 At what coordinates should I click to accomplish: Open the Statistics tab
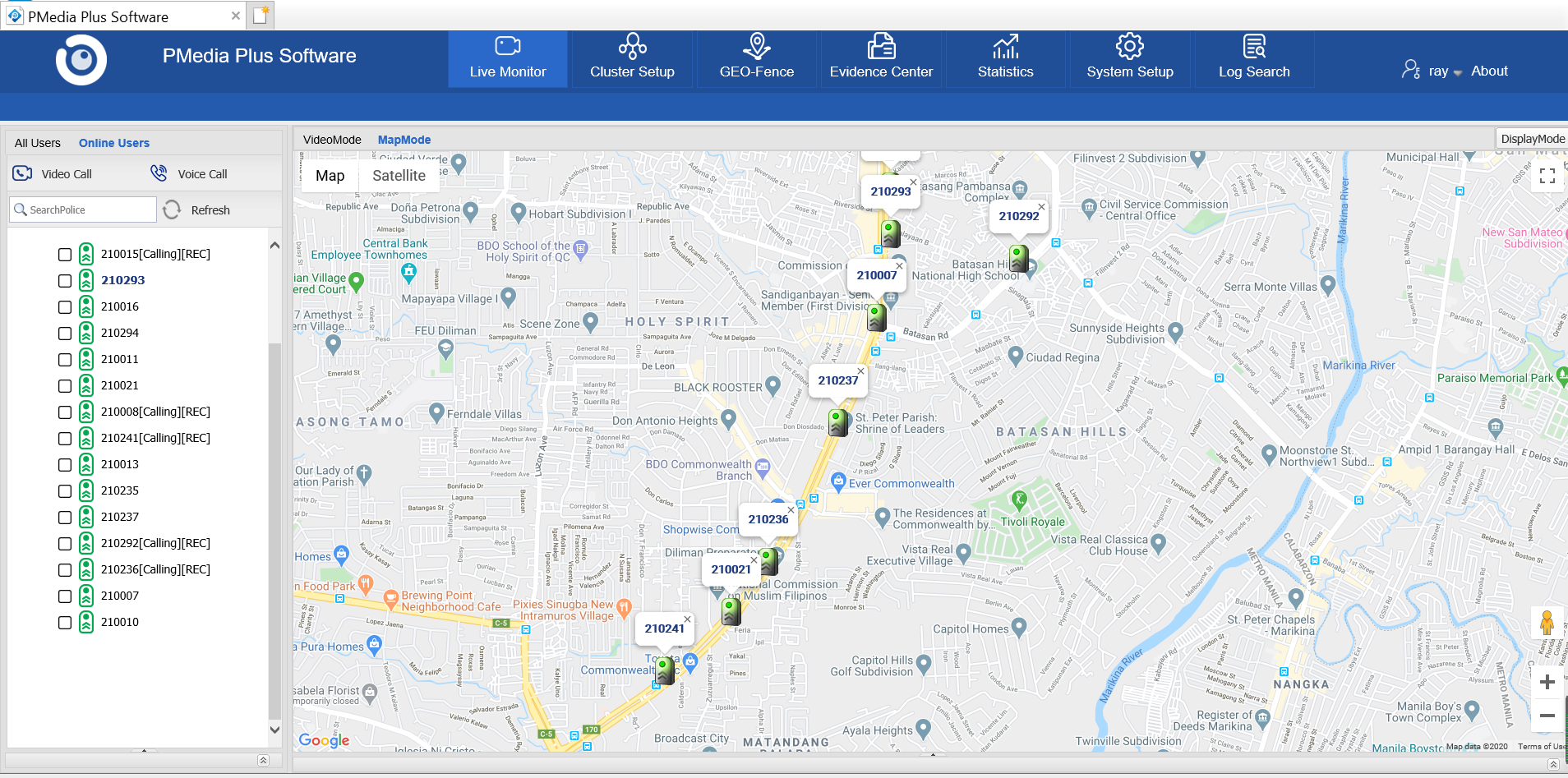pyautogui.click(x=1006, y=59)
